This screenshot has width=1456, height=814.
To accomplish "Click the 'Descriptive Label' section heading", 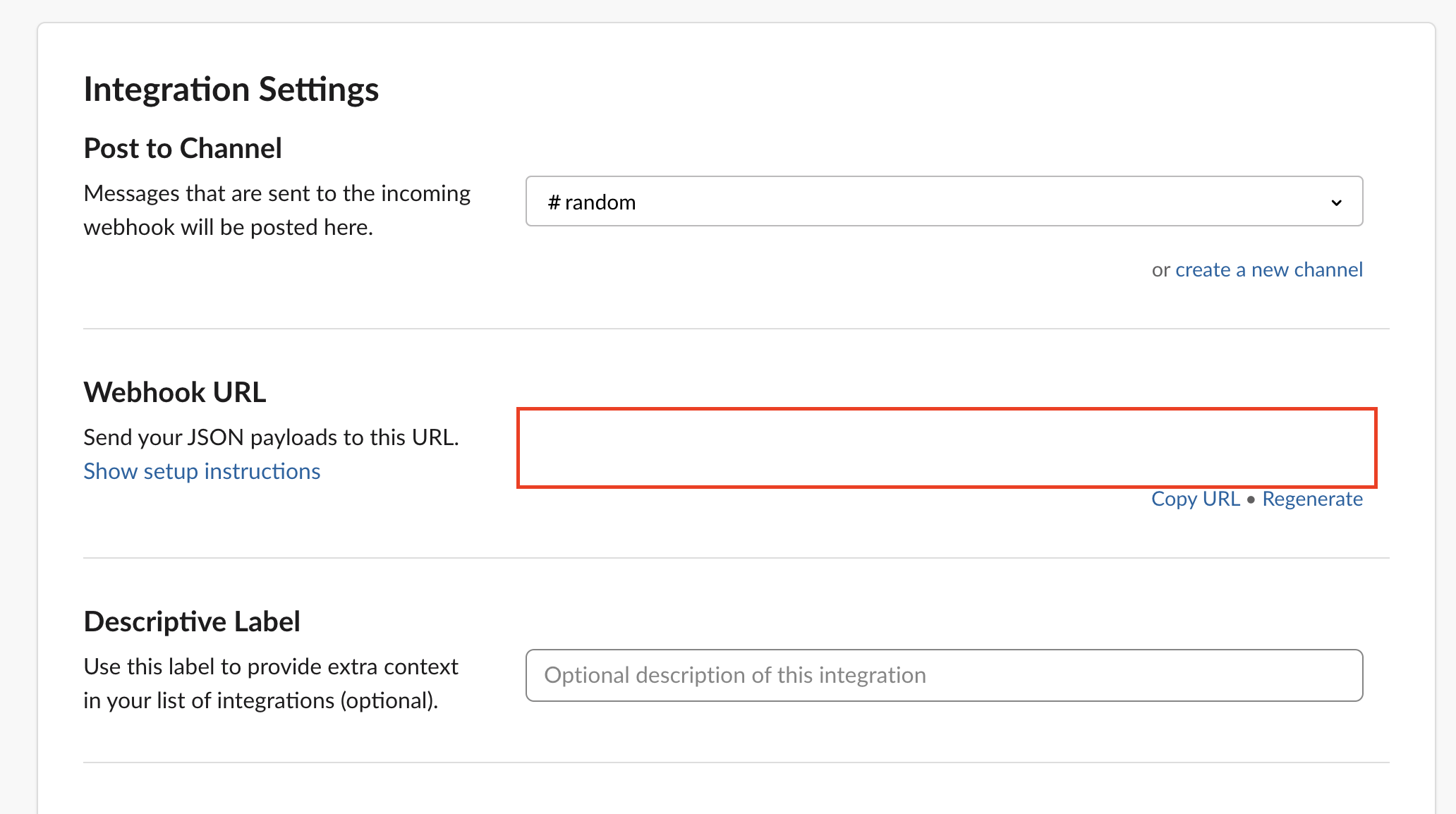I will [191, 621].
